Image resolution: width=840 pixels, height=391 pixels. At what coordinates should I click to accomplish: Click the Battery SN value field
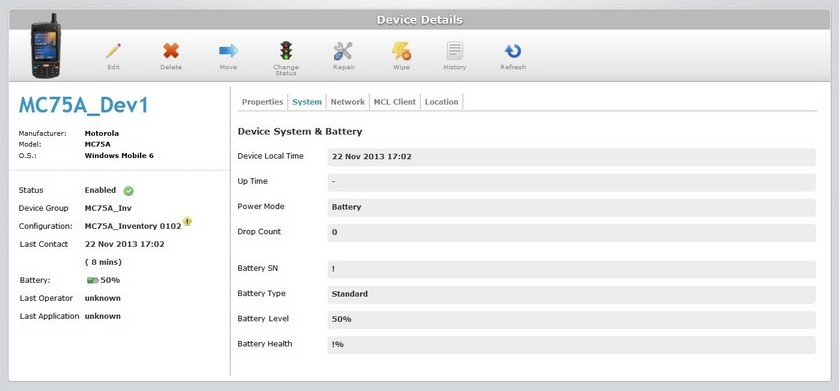coord(571,269)
